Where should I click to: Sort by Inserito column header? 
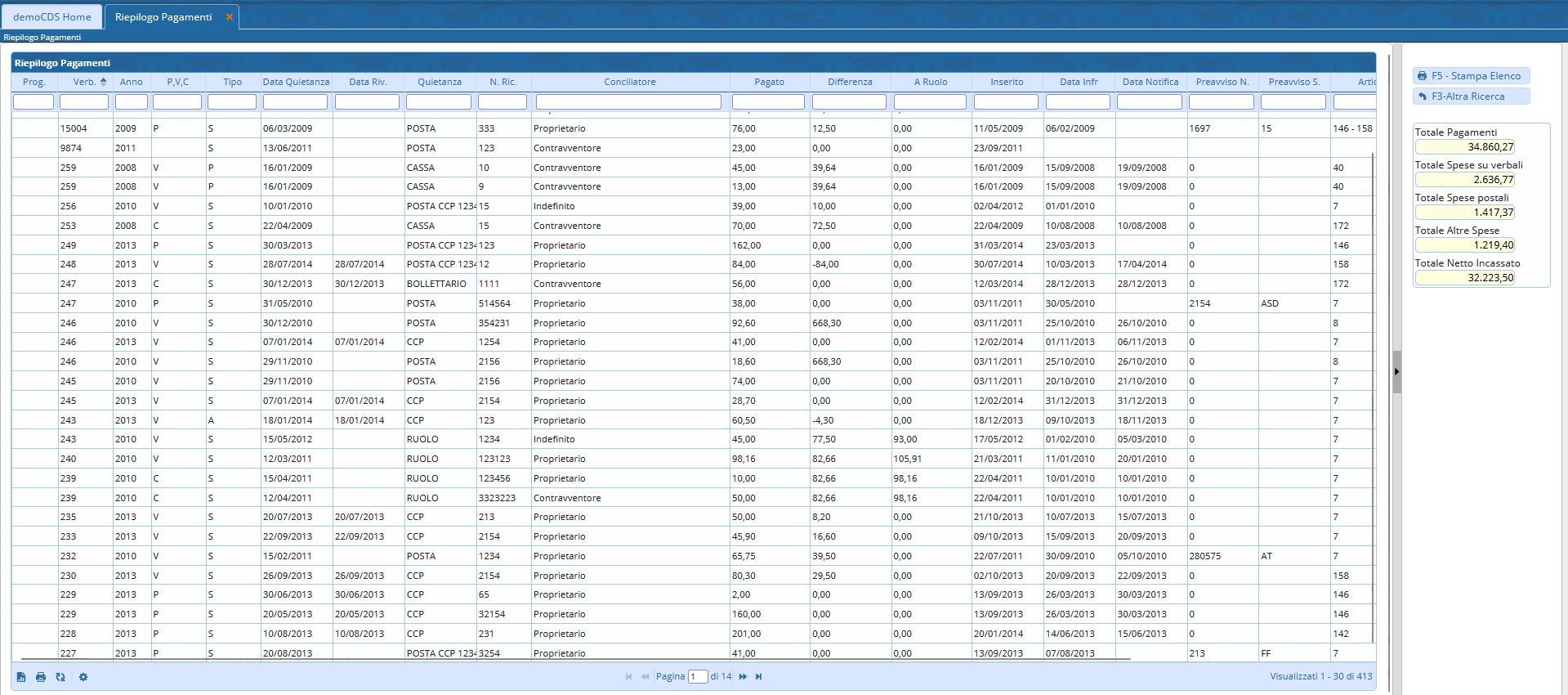click(1007, 82)
